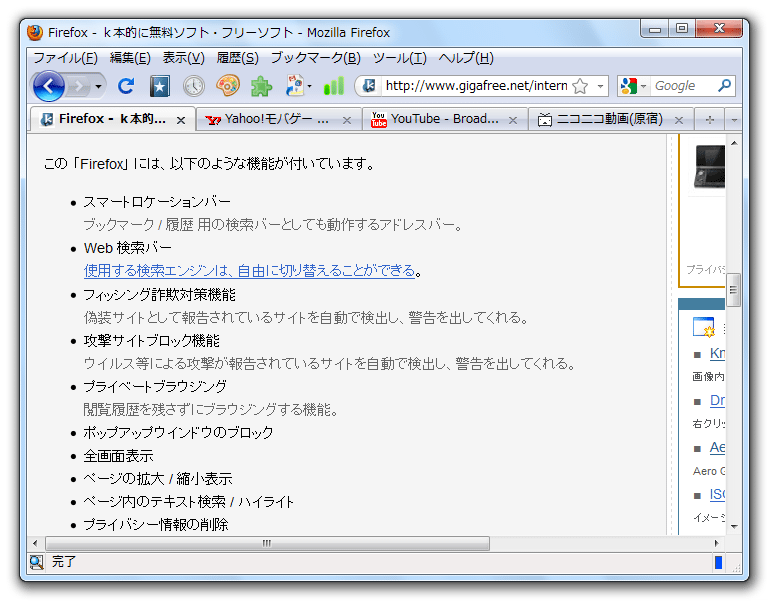Click the Google services toolbar icon
The image size is (773, 603).
[x=295, y=86]
